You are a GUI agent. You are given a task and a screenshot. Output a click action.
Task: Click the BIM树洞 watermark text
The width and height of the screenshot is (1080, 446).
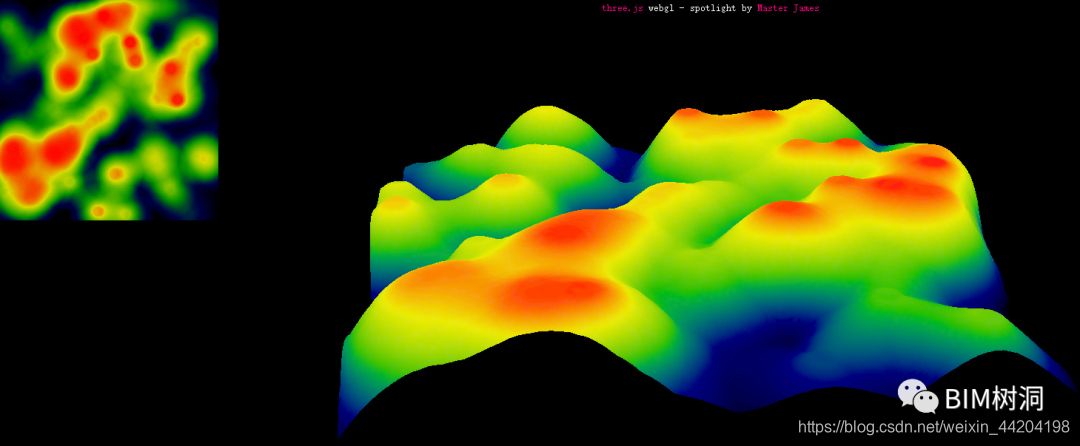tap(994, 399)
